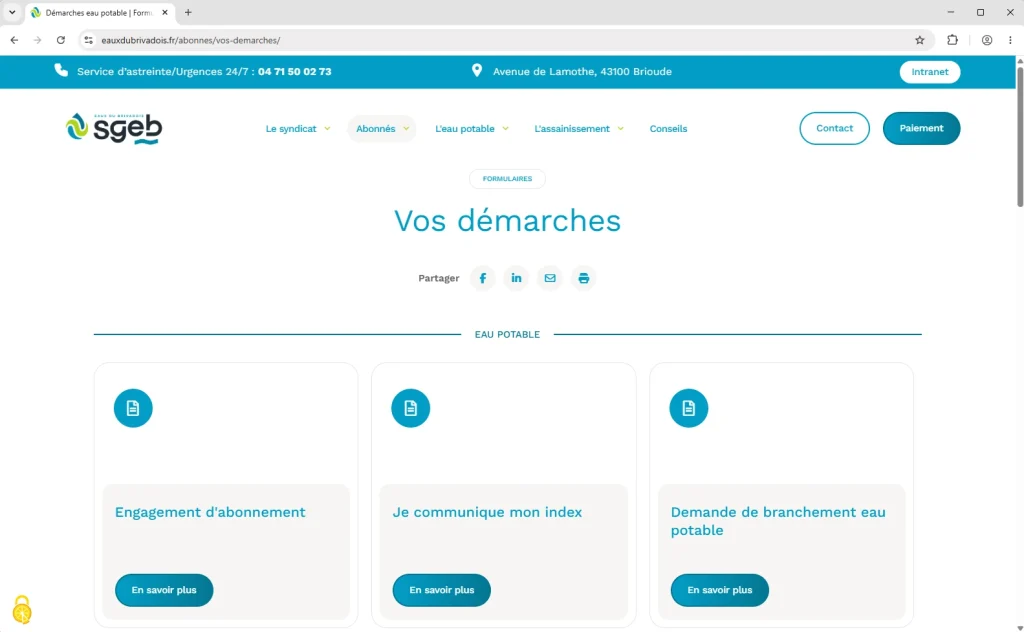Click En savoir plus for Je communique mon index
This screenshot has height=632, width=1024.
pos(441,590)
